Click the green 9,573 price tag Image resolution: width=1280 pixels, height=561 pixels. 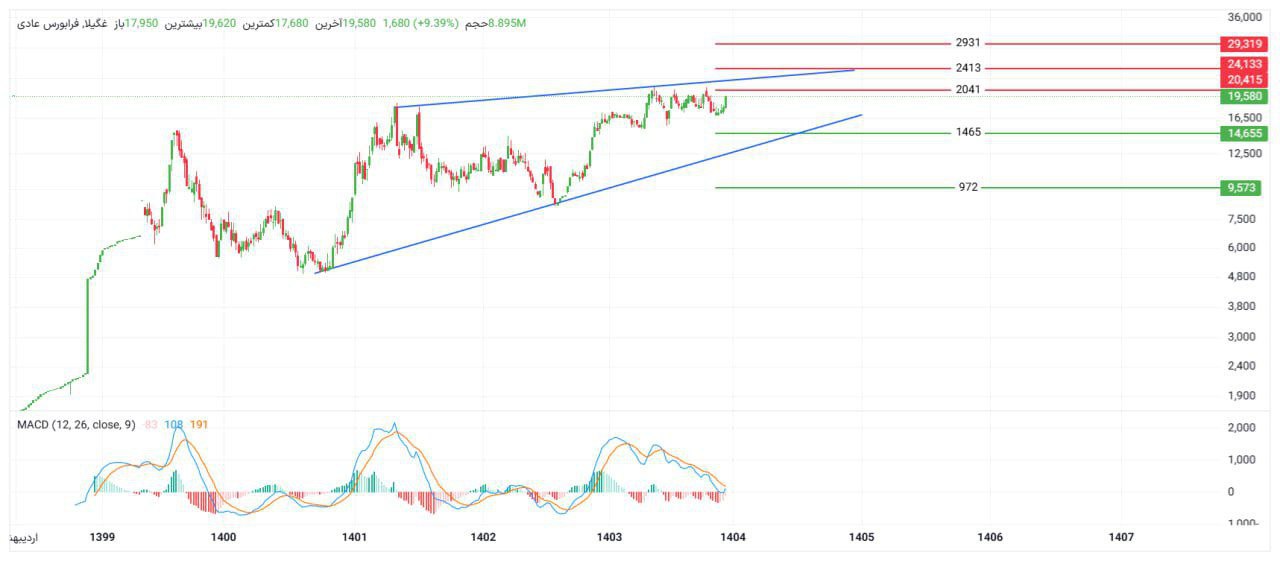pos(1243,188)
